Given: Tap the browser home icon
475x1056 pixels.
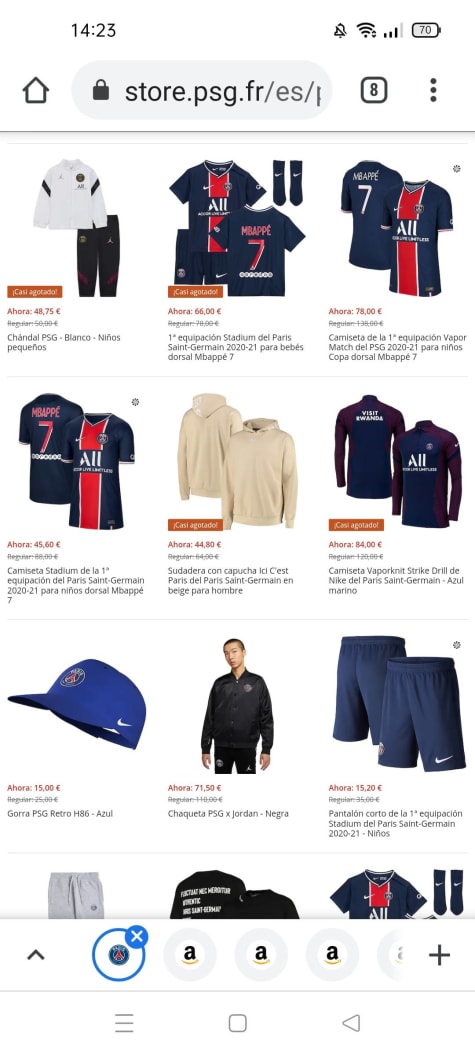Looking at the screenshot, I should (36, 90).
